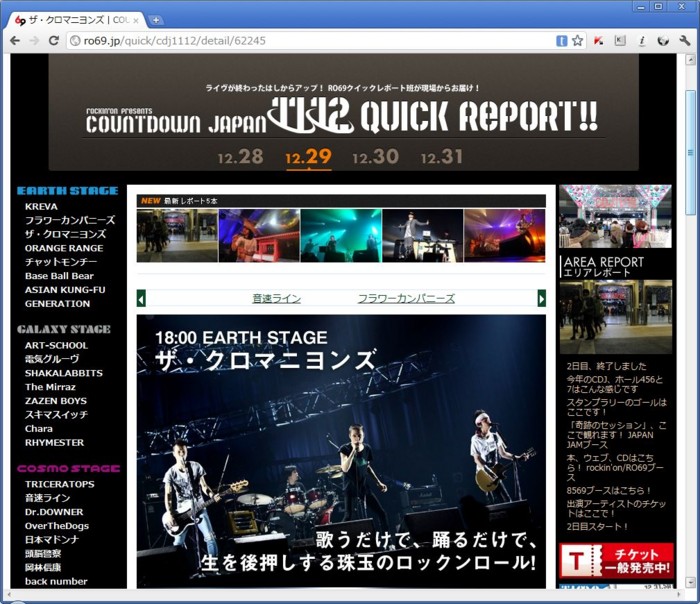Click third latest-report thumbnail with green lights
Screen dimensions: 700x604
341,235
